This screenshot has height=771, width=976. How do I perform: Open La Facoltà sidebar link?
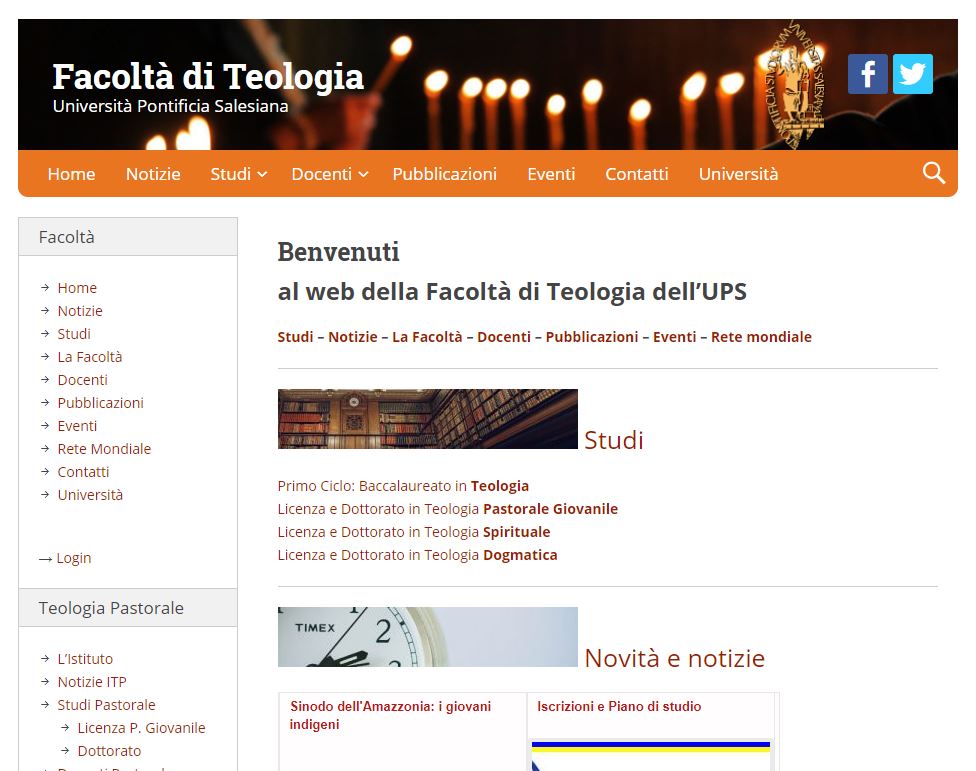tap(90, 357)
